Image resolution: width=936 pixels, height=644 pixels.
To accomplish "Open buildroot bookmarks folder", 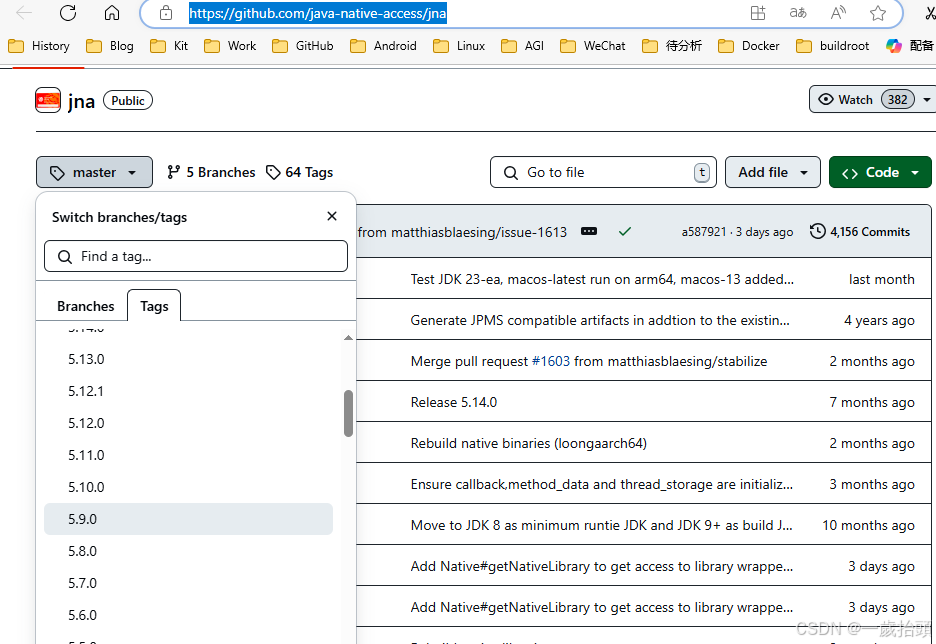I will click(833, 46).
